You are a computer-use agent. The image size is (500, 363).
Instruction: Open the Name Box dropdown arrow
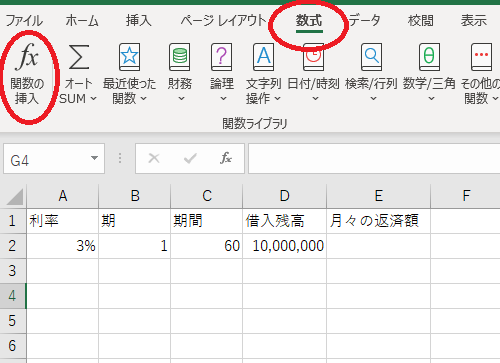[x=94, y=158]
